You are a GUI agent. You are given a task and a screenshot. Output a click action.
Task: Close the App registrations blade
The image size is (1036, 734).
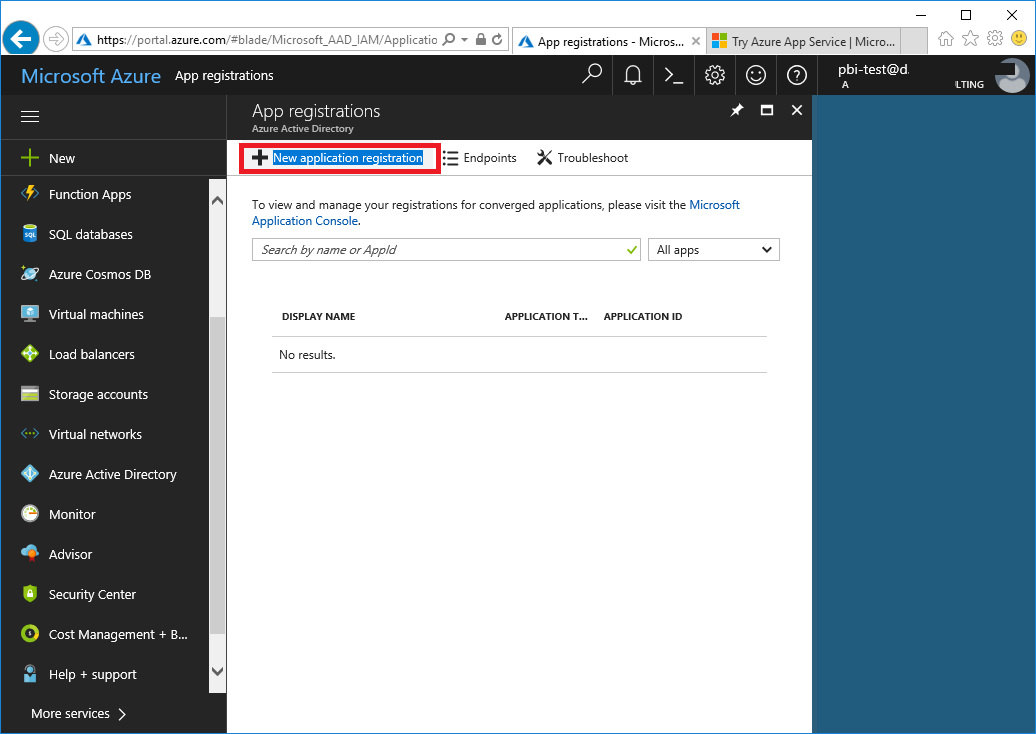pos(797,110)
